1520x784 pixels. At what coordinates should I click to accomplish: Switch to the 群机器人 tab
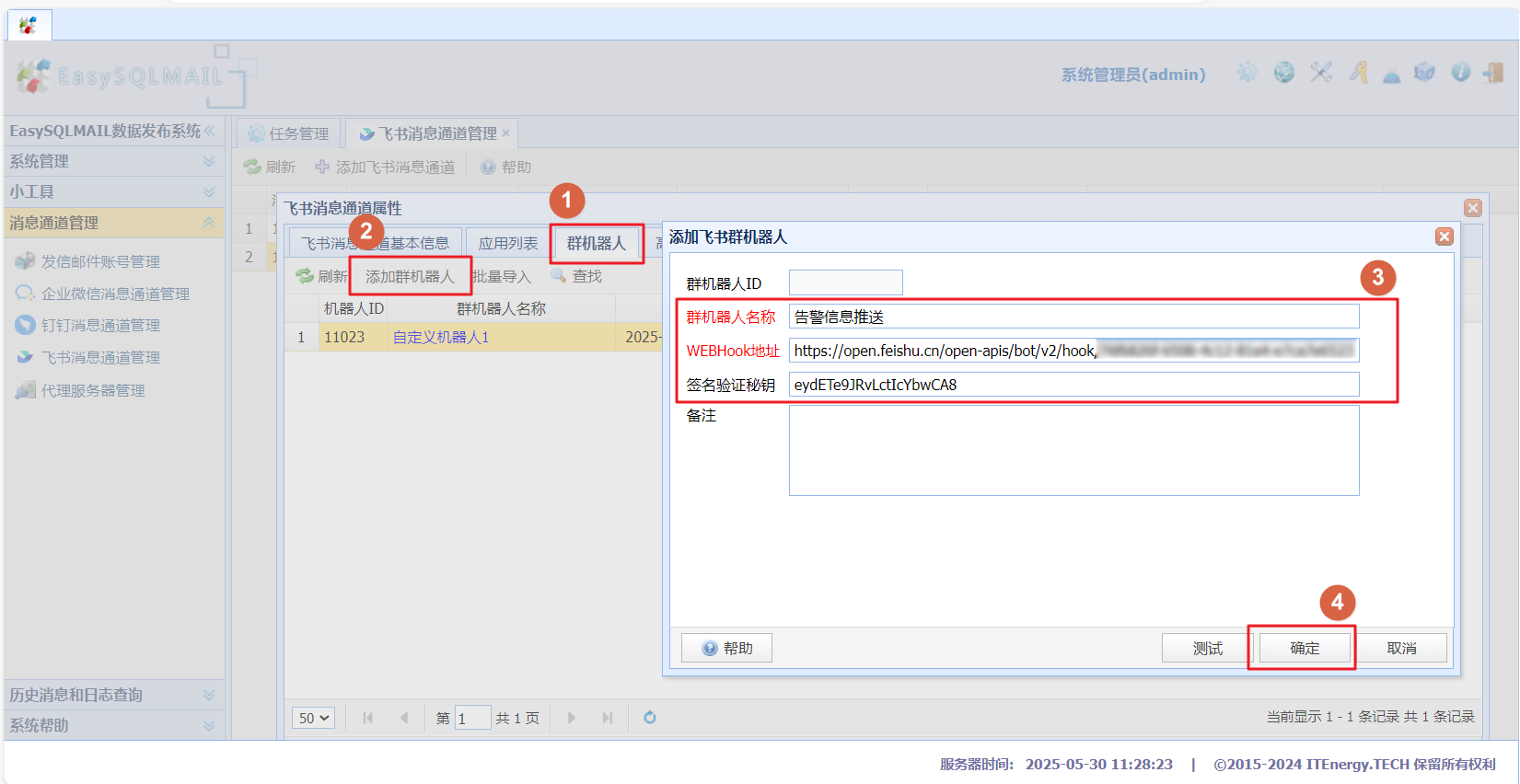pyautogui.click(x=596, y=243)
